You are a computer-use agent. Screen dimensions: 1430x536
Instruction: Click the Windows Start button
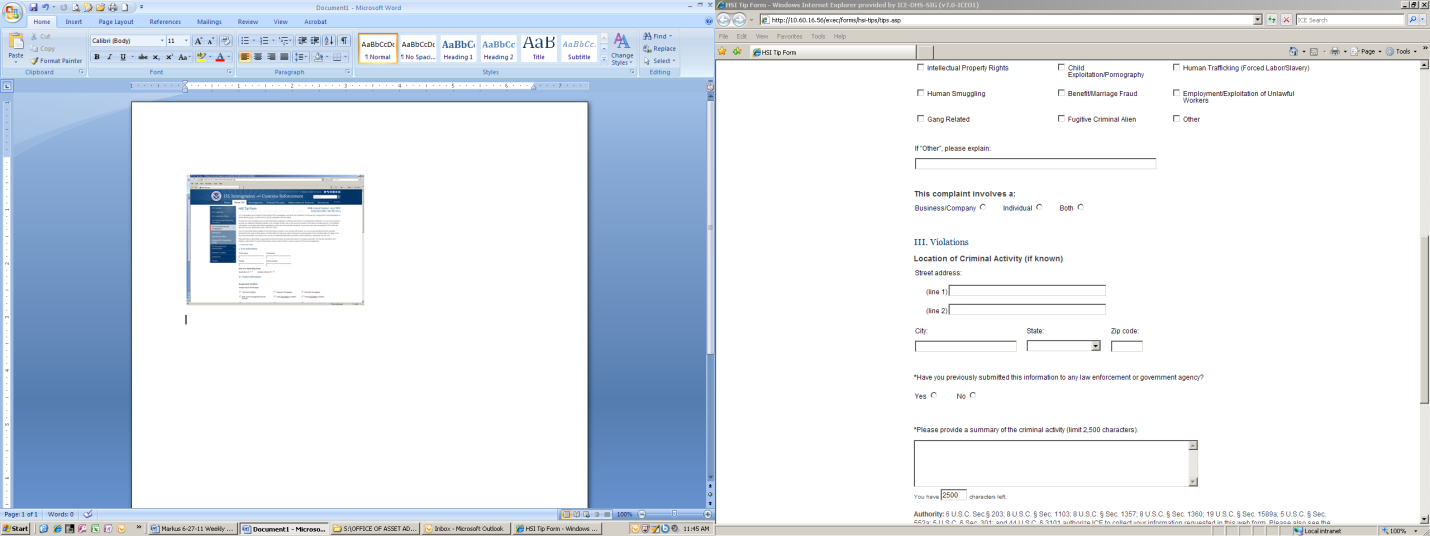coord(16,529)
